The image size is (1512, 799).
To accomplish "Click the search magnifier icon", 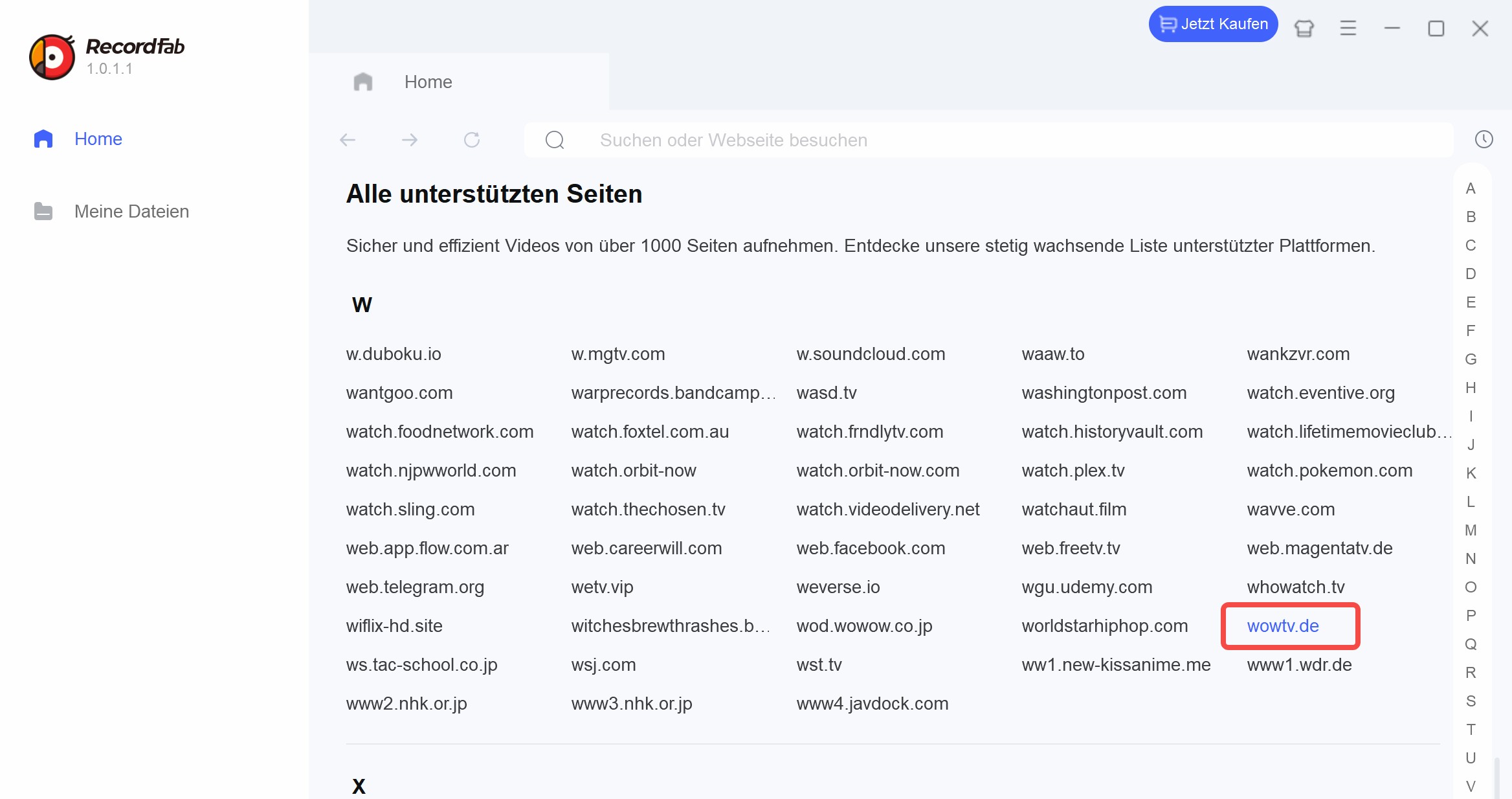I will [555, 140].
